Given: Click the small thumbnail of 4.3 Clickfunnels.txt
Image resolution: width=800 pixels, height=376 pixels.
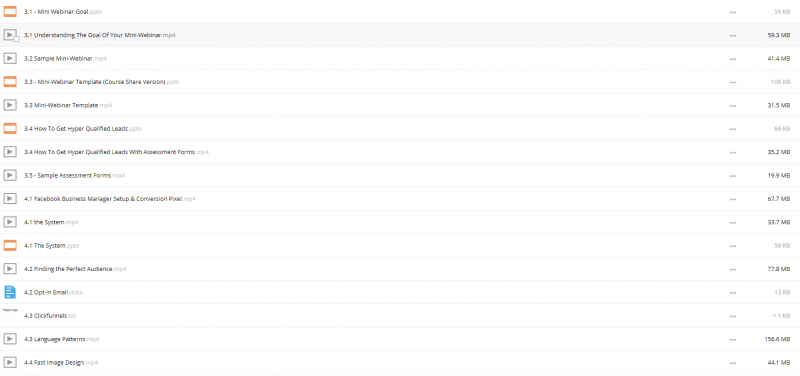Looking at the screenshot, I should (x=10, y=310).
